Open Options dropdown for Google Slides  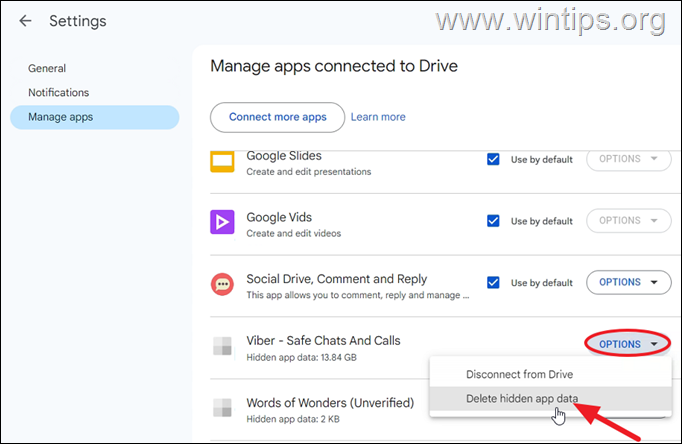click(629, 159)
